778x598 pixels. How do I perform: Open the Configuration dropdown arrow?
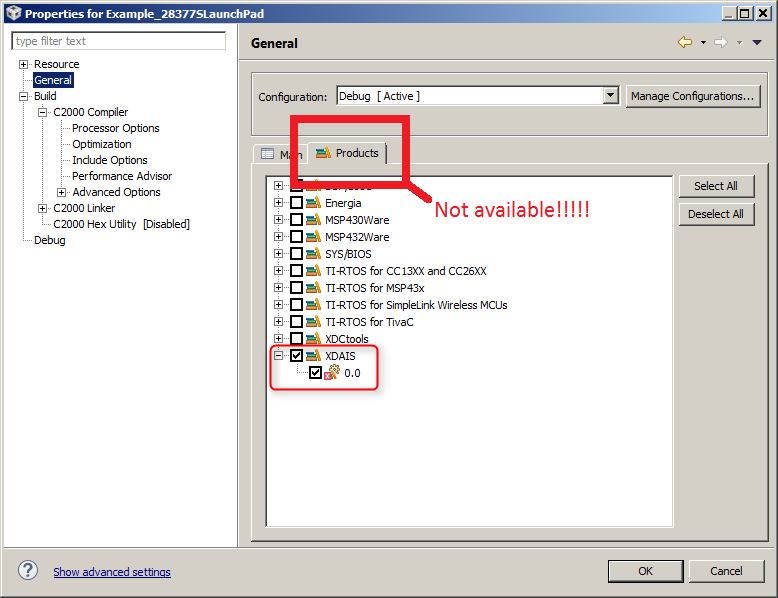pyautogui.click(x=611, y=95)
